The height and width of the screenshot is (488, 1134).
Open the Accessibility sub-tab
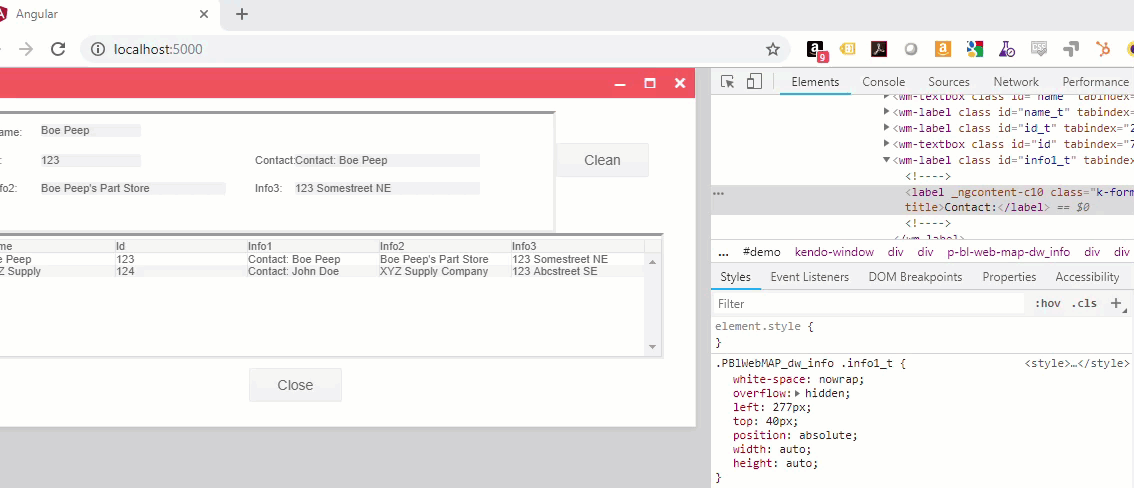click(1087, 277)
